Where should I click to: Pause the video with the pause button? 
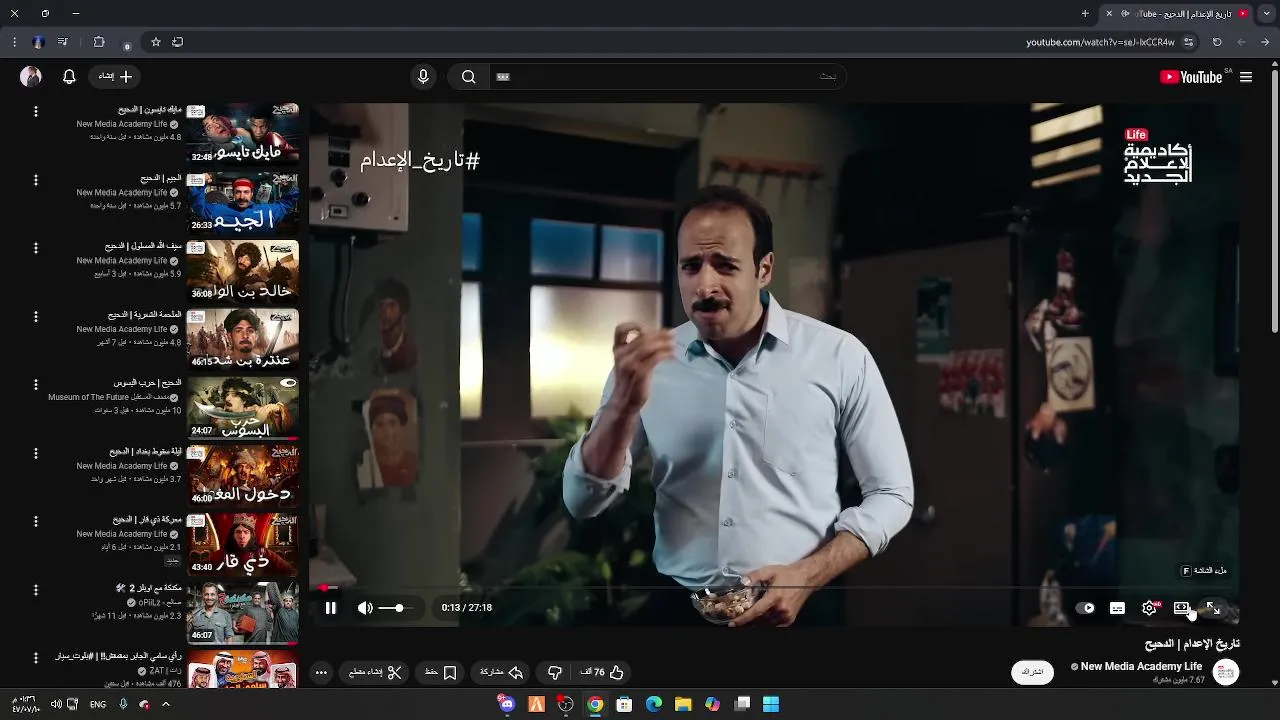[x=330, y=607]
